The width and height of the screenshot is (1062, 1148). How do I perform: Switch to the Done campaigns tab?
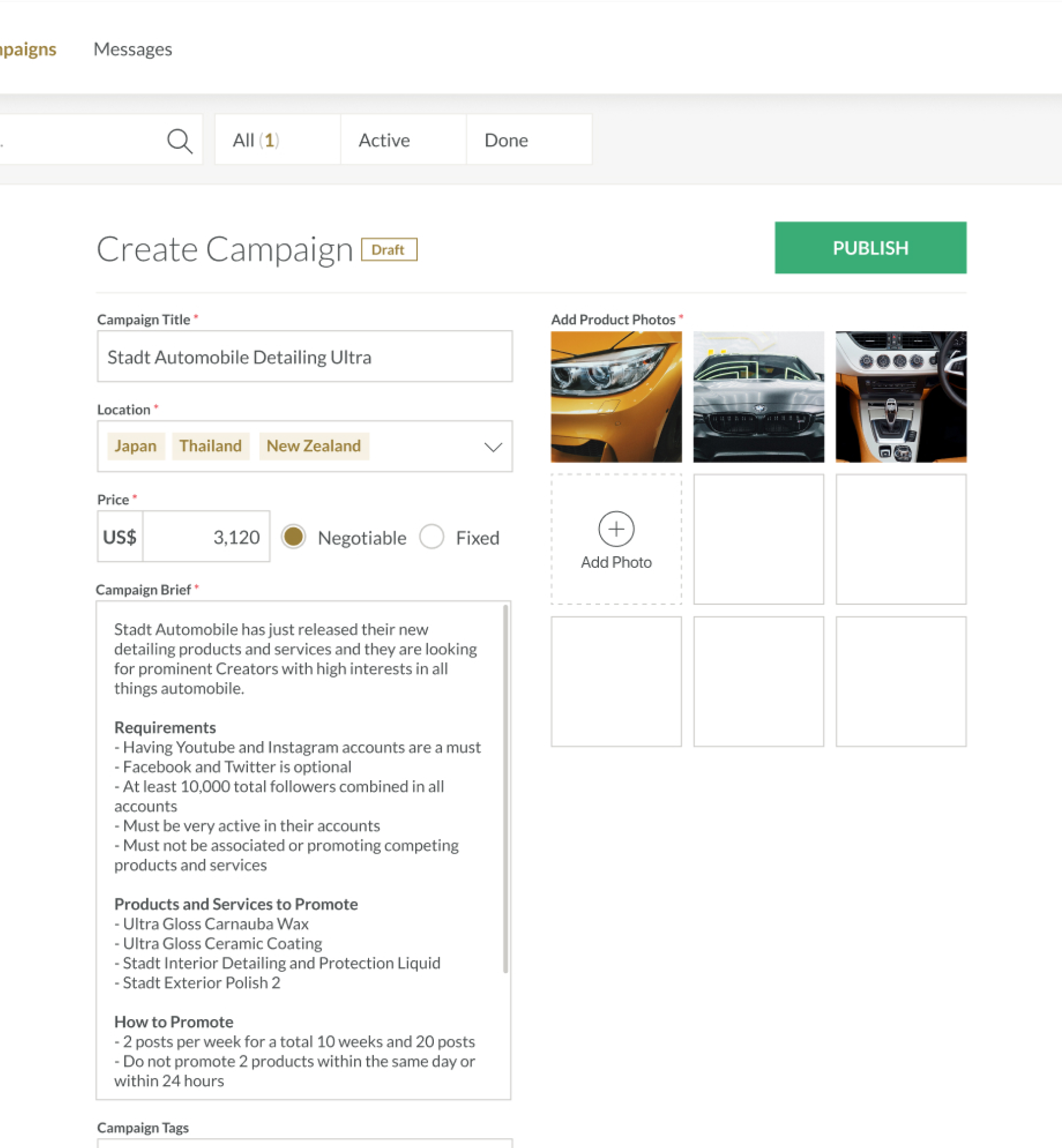[x=506, y=140]
